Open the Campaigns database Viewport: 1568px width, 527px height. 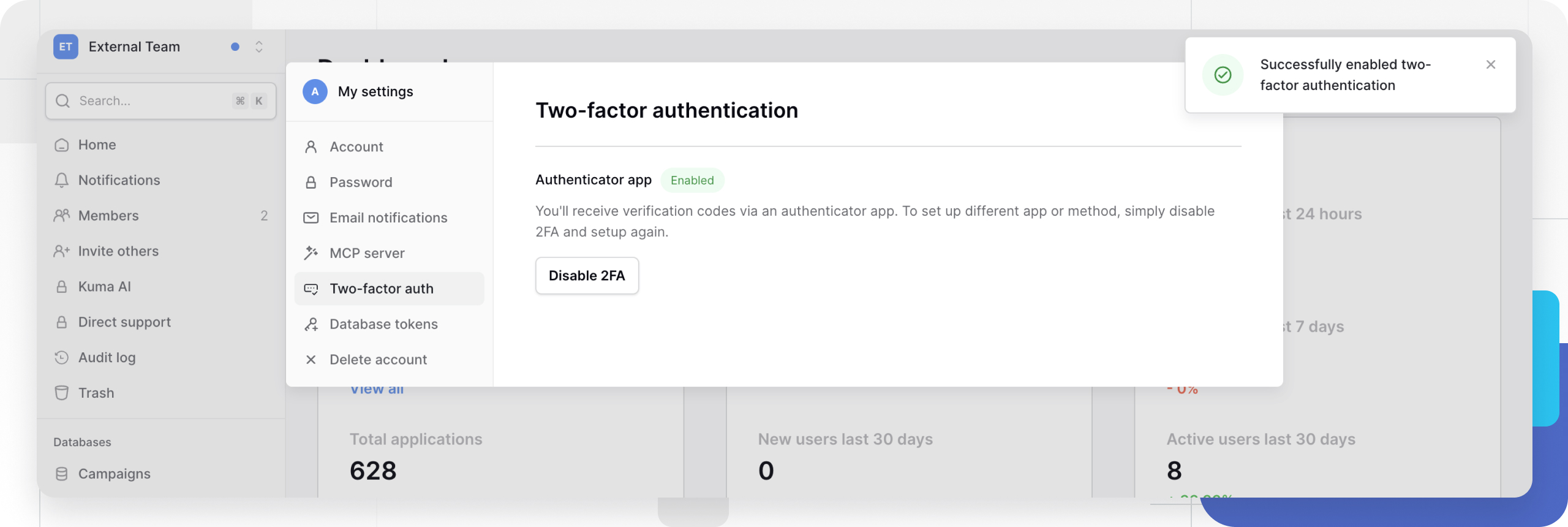114,474
